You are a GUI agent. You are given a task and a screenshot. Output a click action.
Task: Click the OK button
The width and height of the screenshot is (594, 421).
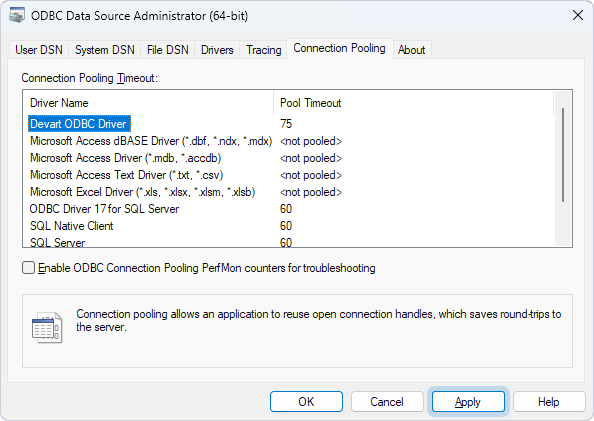click(306, 401)
